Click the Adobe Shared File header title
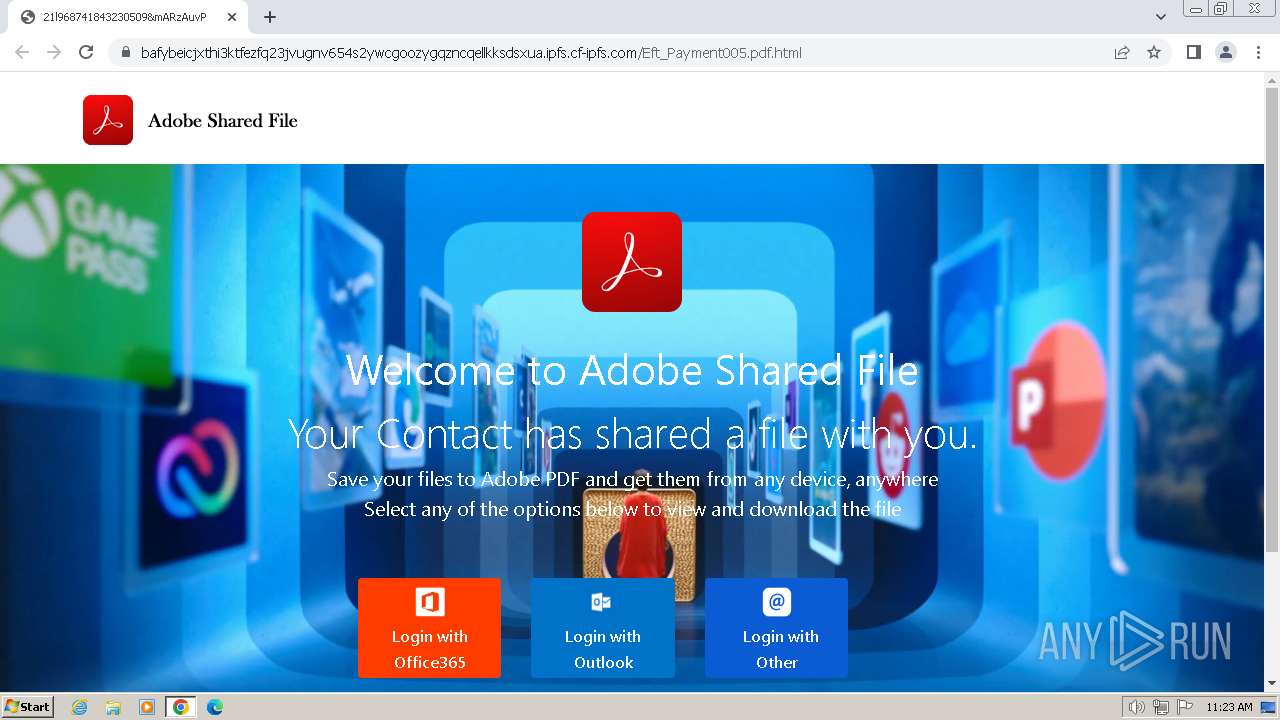The width and height of the screenshot is (1280, 720). click(x=223, y=121)
